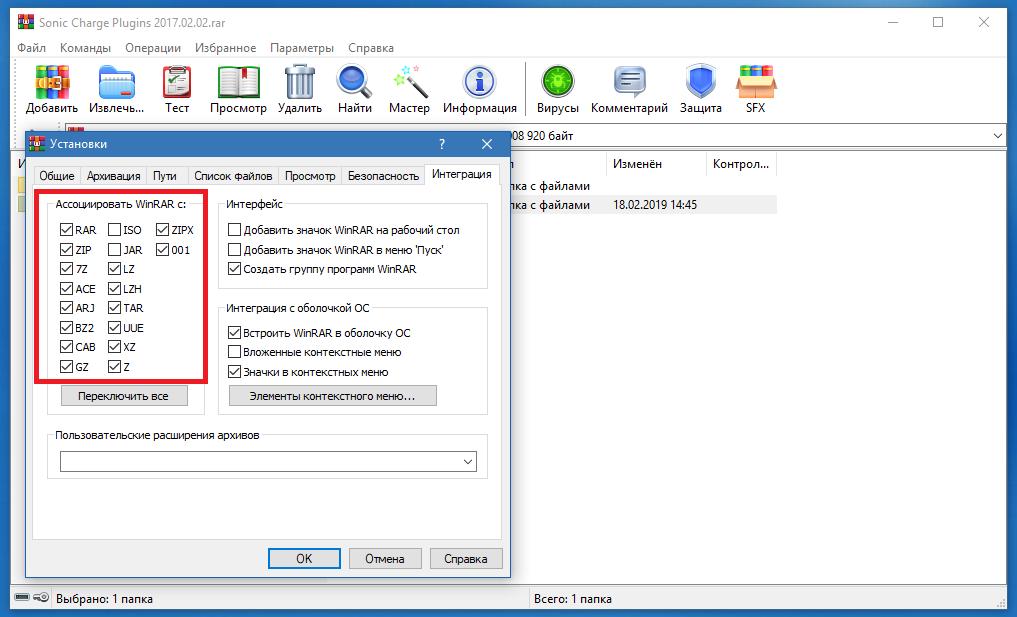
Task: Enable 'Вложенные контекстные меню' checkbox
Action: point(235,352)
